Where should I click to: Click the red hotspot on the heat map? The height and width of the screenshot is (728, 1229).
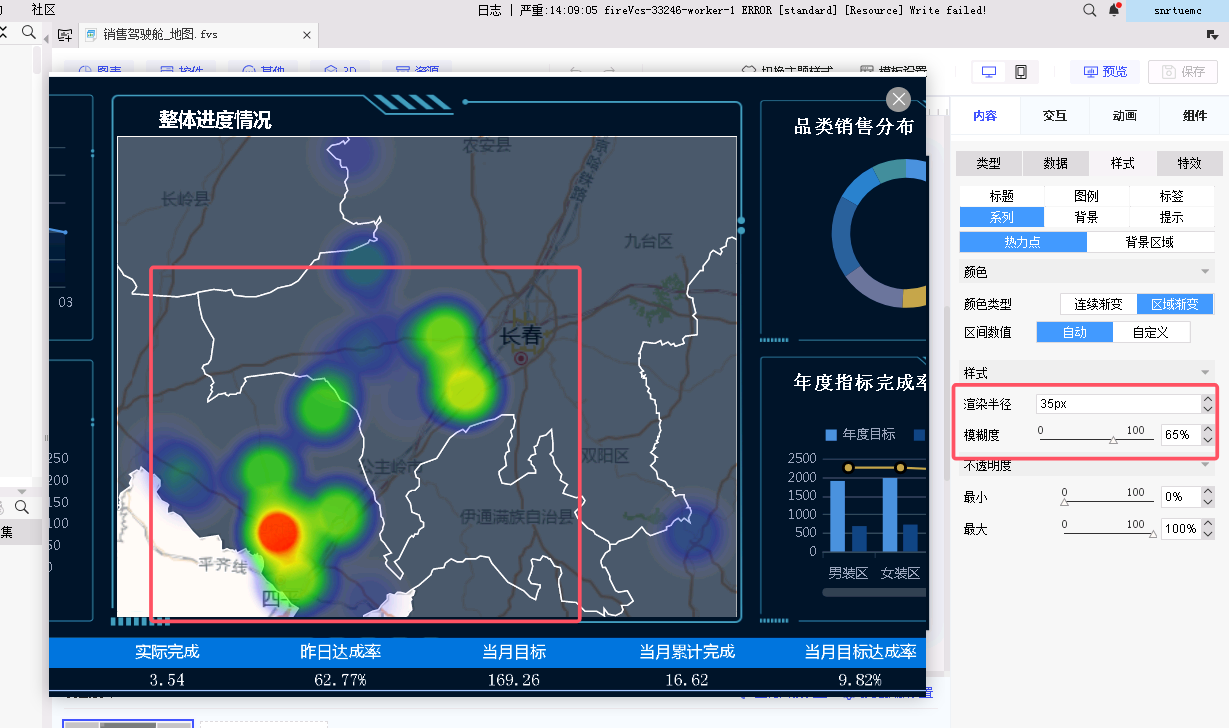click(278, 531)
